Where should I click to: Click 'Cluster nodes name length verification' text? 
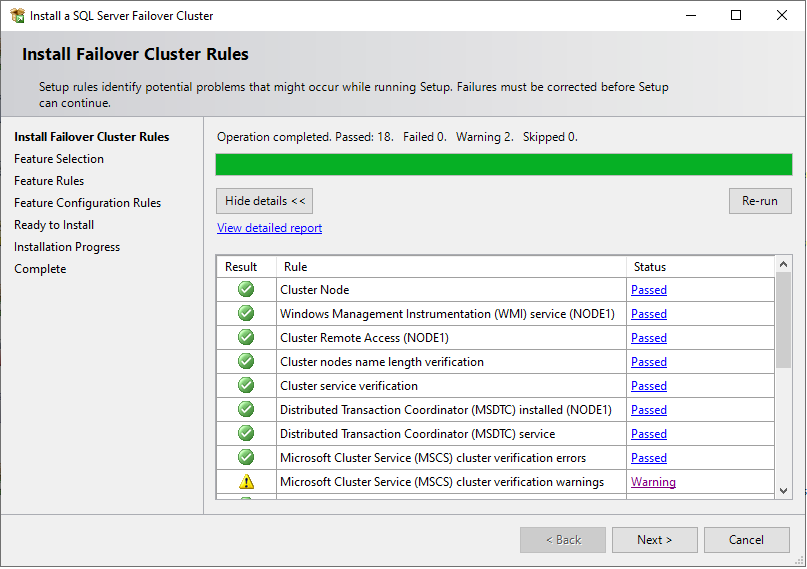(x=382, y=362)
